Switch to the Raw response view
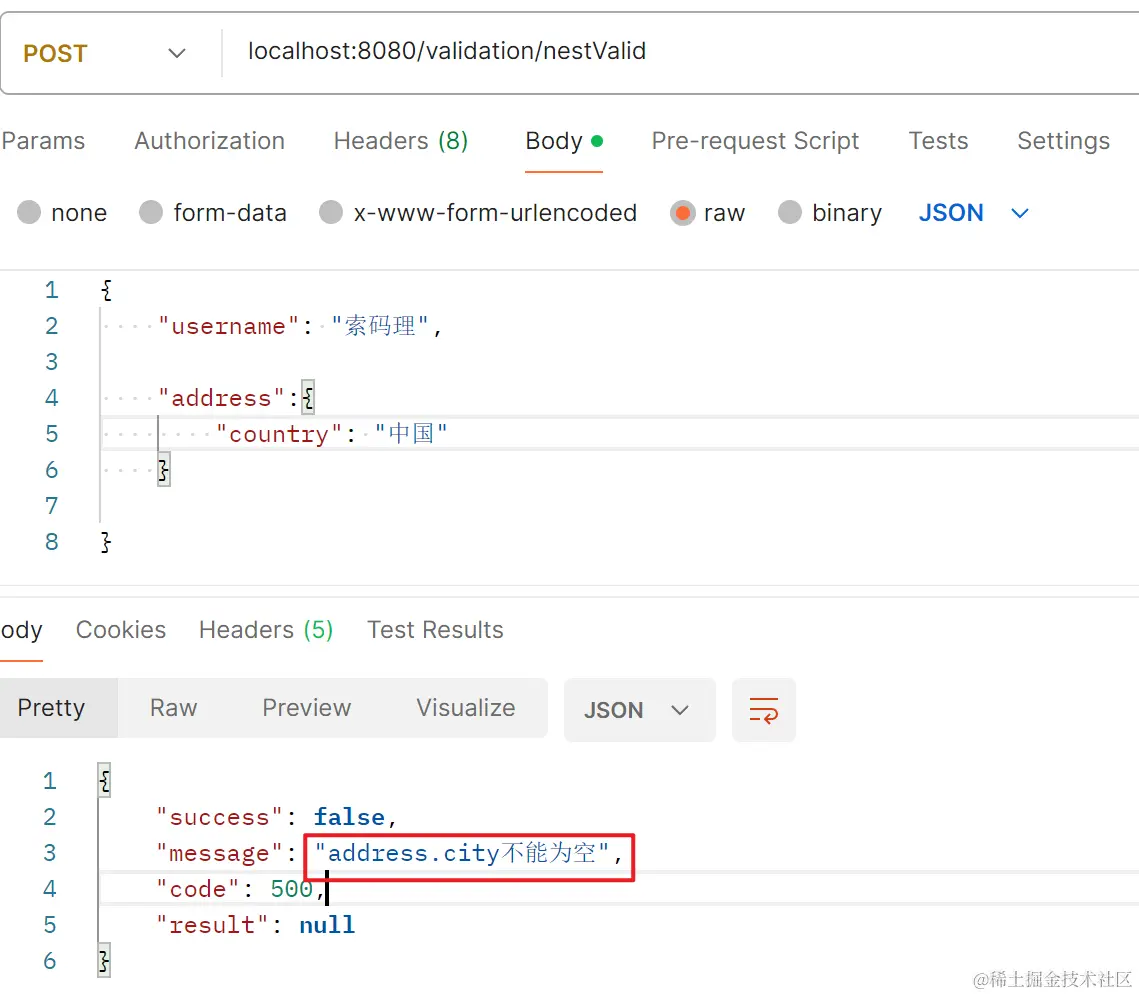1139x996 pixels. (x=174, y=708)
